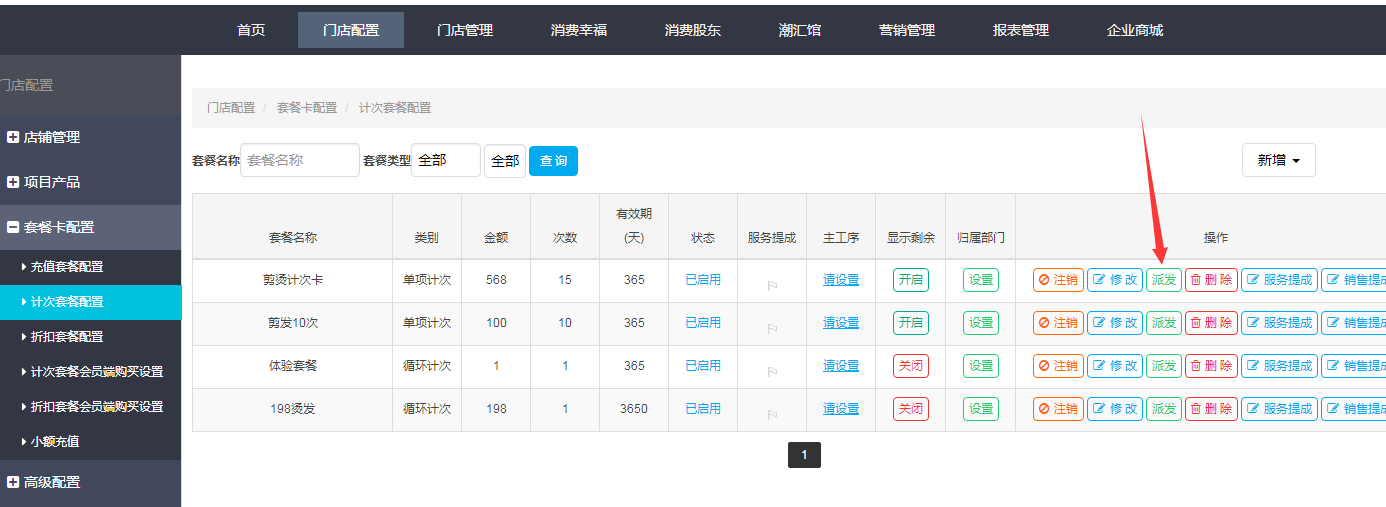Screen dimensions: 1386x507
Task: Open 销售提成 action for 剪烫计次卡
Action: click(x=1354, y=280)
